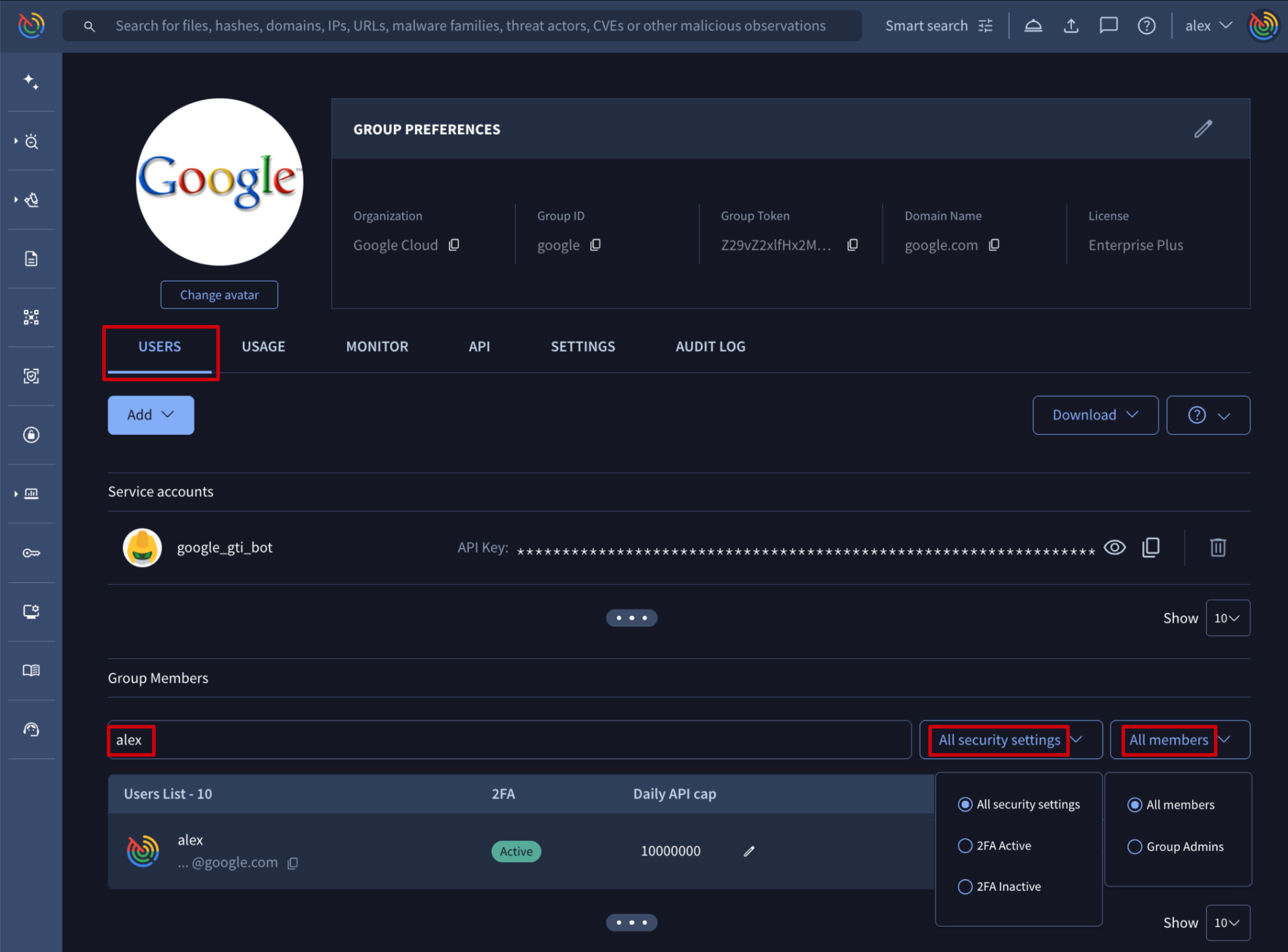Open the USAGE tab
The height and width of the screenshot is (952, 1288).
(x=263, y=346)
